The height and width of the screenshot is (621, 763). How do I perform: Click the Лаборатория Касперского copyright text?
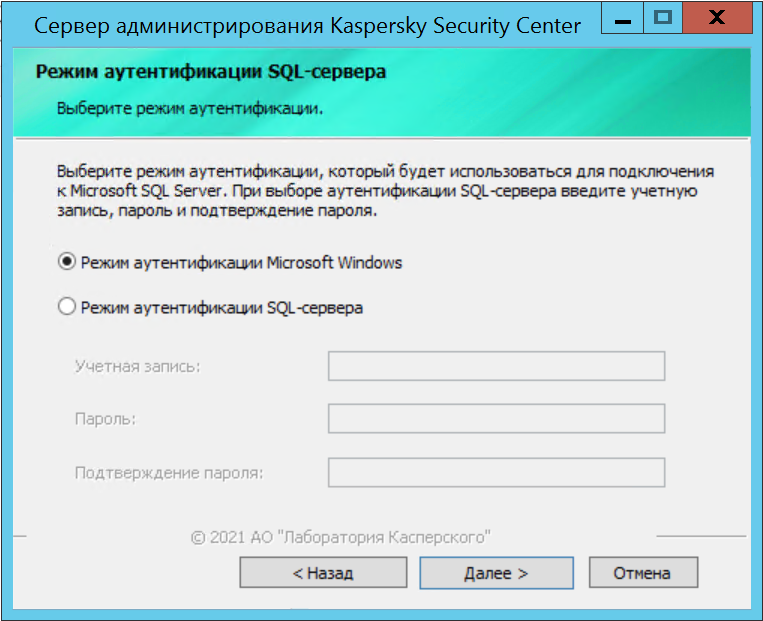[340, 537]
